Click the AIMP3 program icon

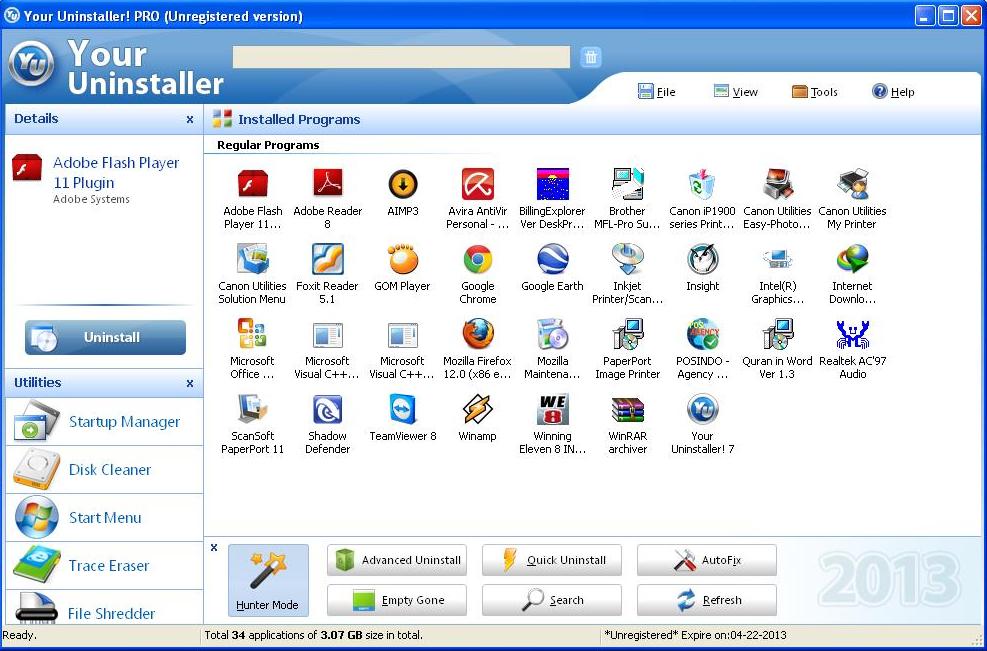point(402,184)
